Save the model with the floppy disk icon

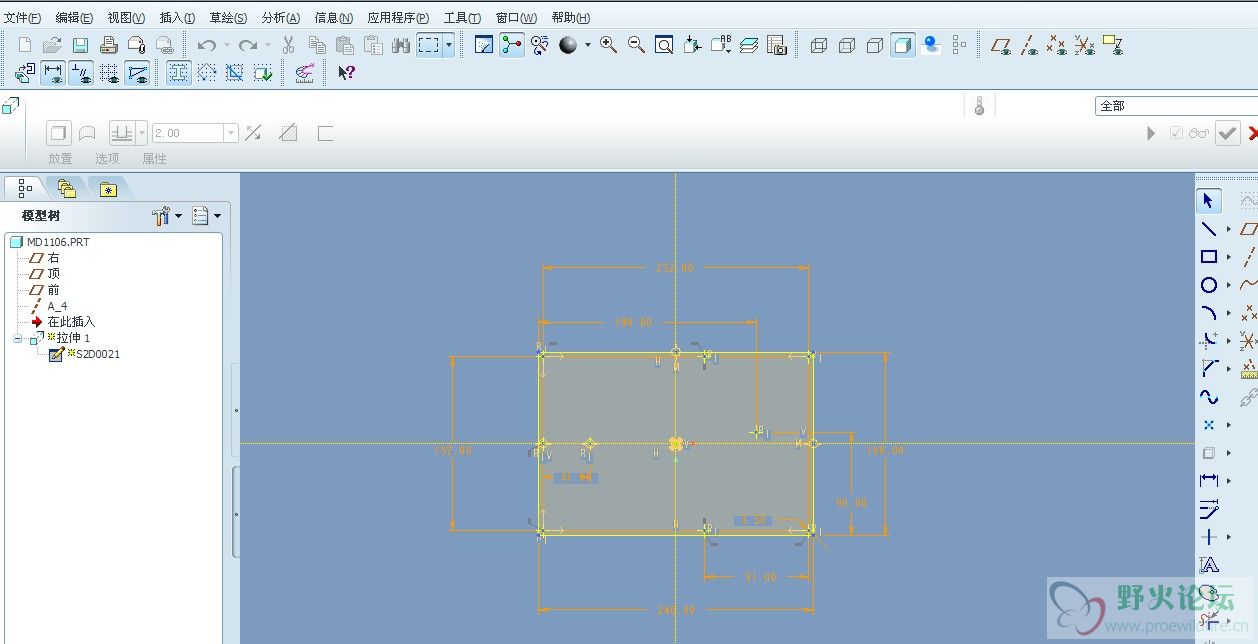pyautogui.click(x=80, y=45)
